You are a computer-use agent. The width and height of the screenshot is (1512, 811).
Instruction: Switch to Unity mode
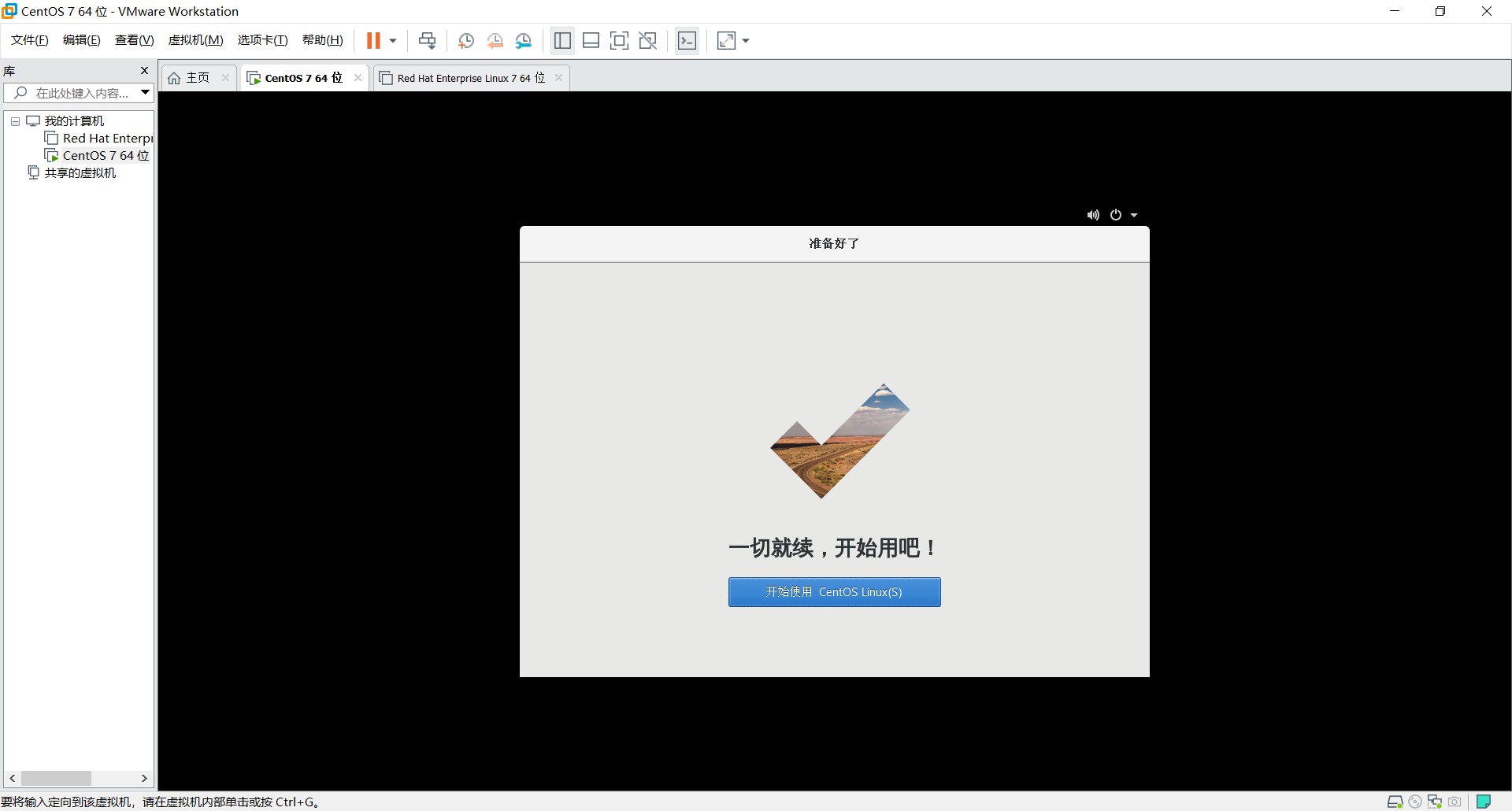click(648, 40)
